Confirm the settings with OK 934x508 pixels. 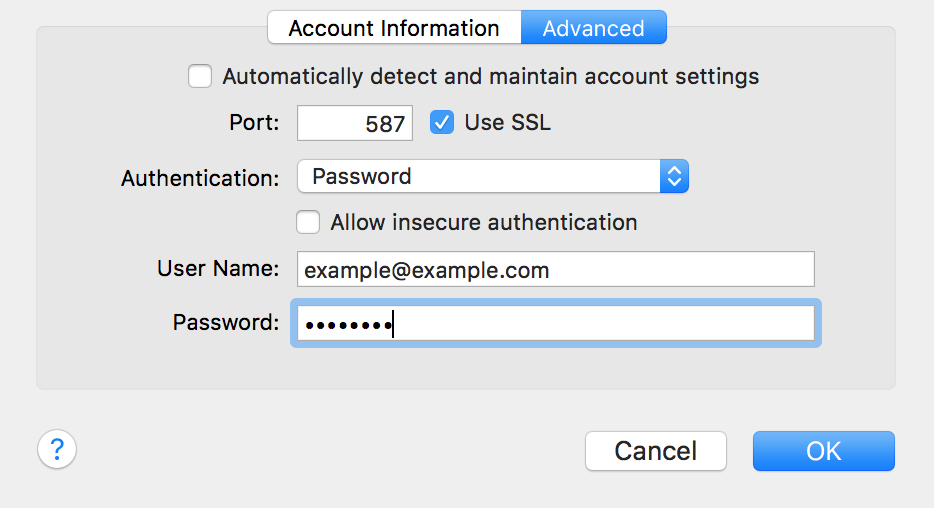pos(824,451)
